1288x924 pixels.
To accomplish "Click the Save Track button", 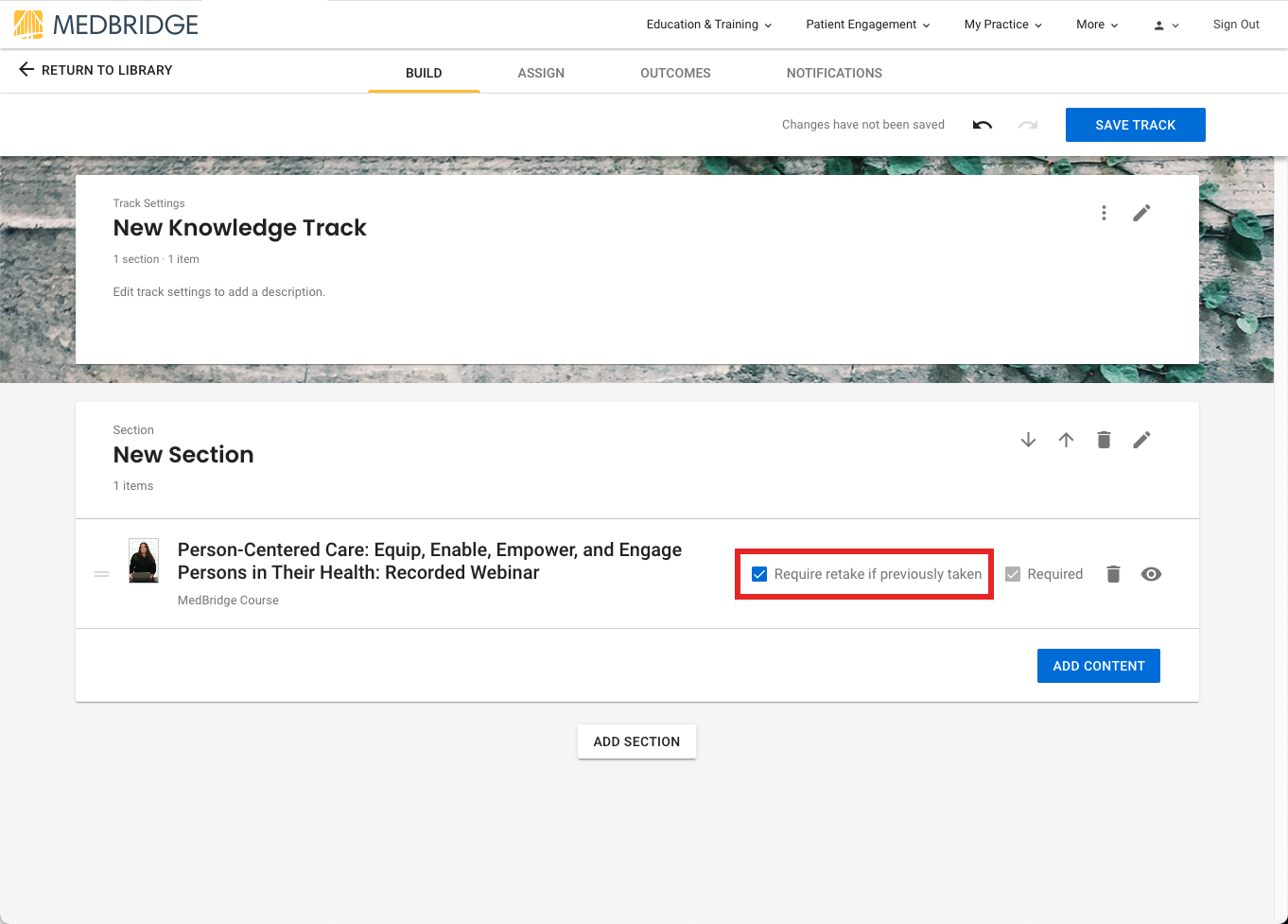I will tap(1135, 125).
